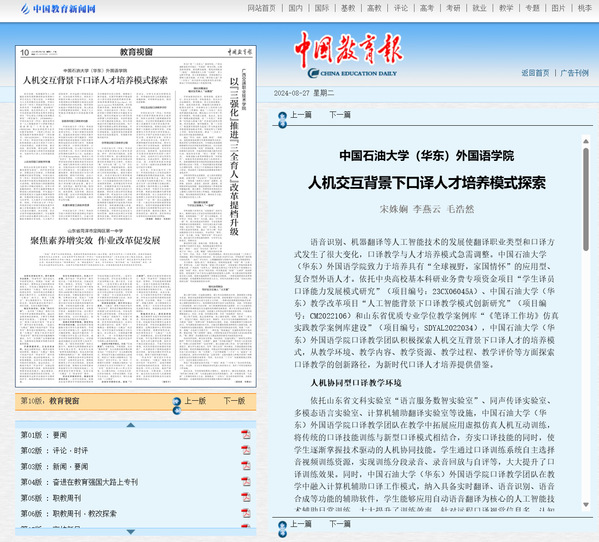Click article scrollbar down arrow
This screenshot has width=599, height=542.
point(586,505)
